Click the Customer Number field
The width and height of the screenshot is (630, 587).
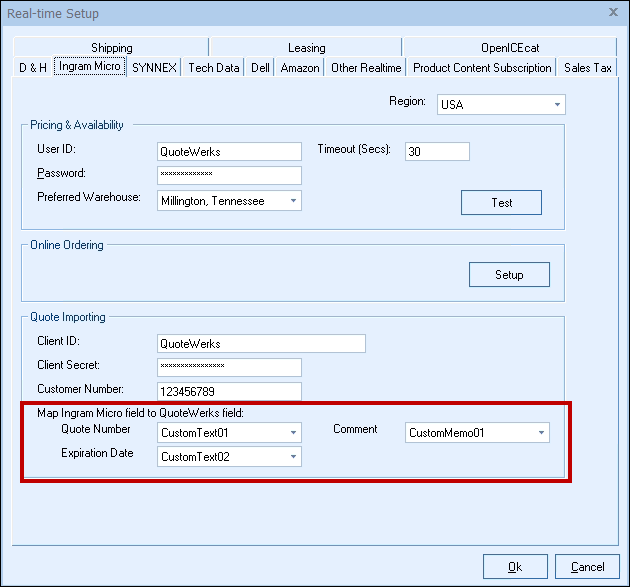click(x=229, y=391)
